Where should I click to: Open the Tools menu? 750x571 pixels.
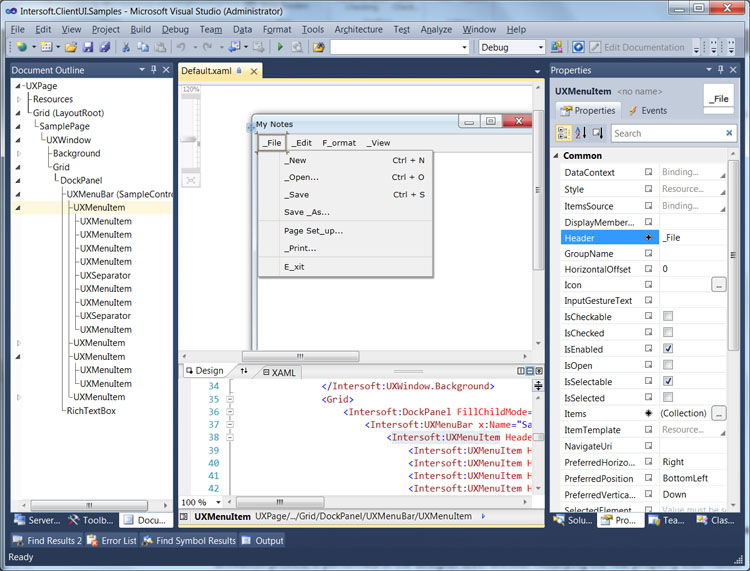313,30
